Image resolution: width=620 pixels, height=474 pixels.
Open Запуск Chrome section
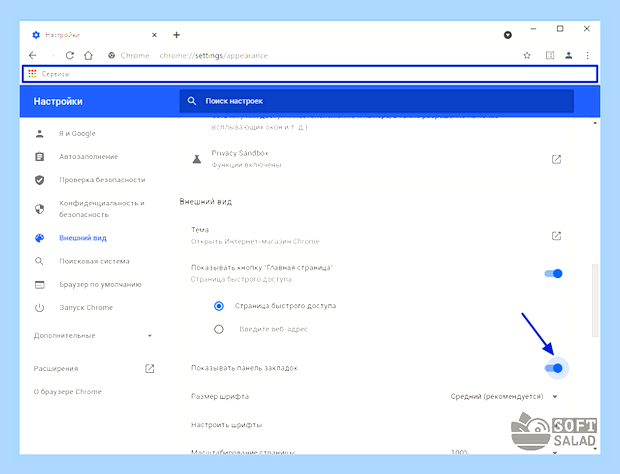[x=86, y=308]
